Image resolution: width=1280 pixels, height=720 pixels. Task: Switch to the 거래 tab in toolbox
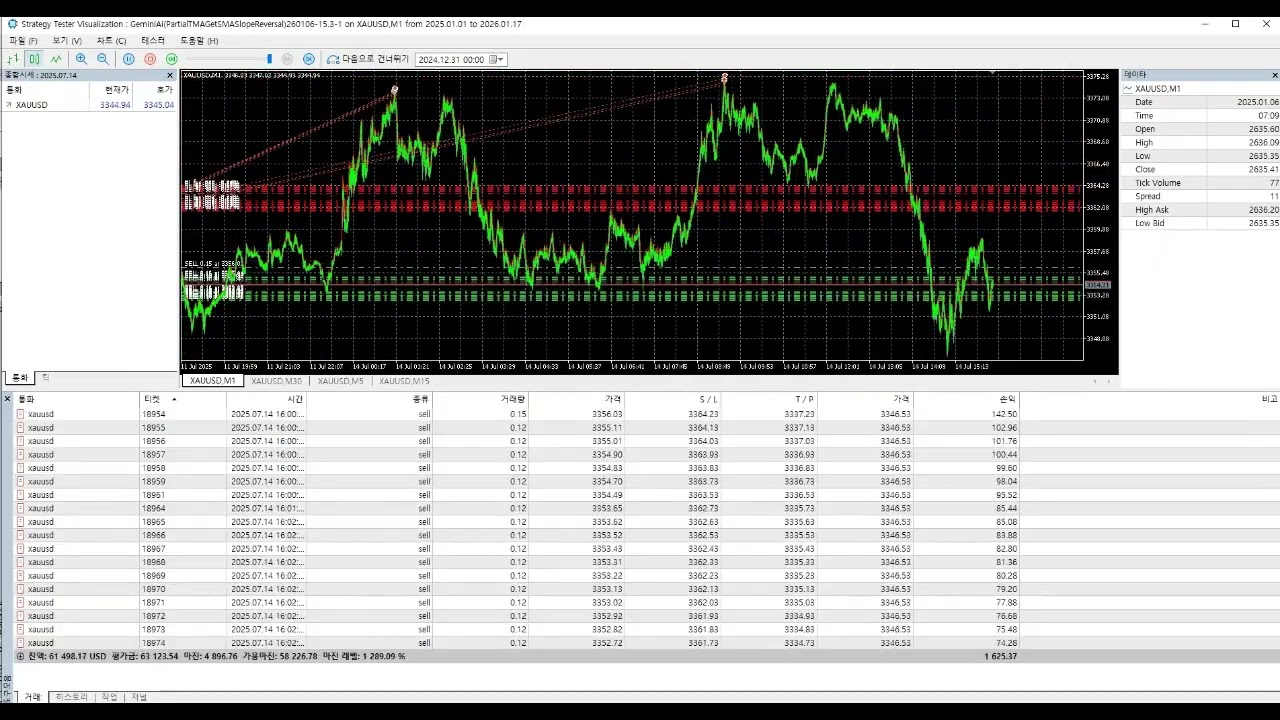click(33, 697)
